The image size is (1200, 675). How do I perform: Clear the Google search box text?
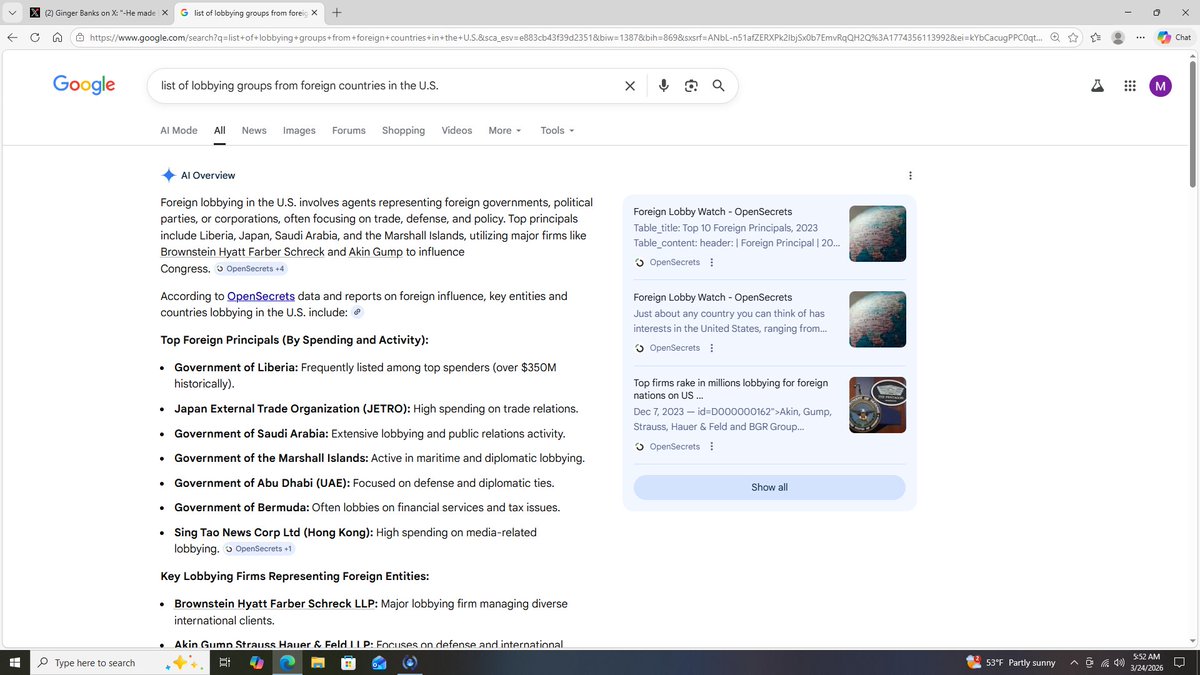point(630,86)
